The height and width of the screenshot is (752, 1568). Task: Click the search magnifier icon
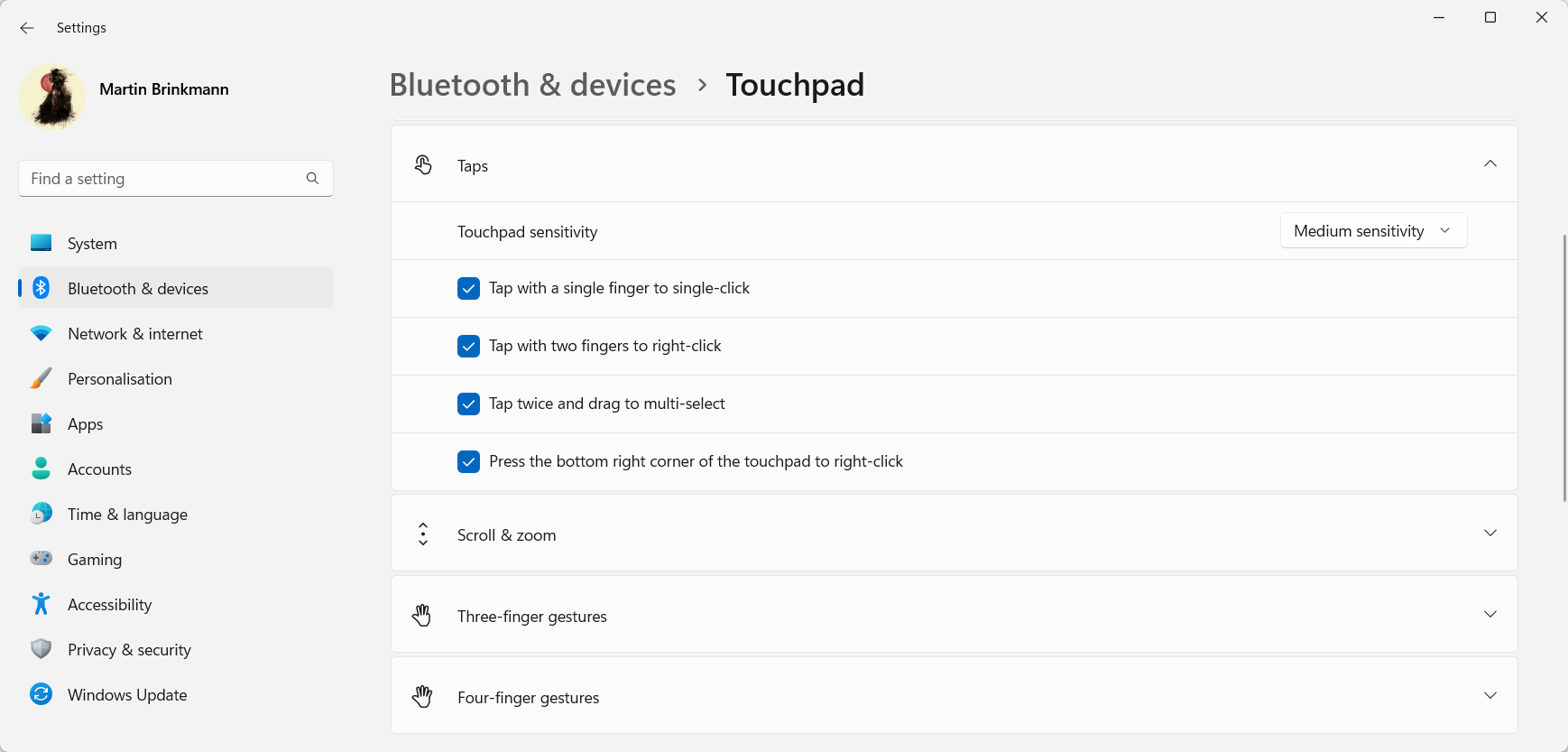(312, 179)
